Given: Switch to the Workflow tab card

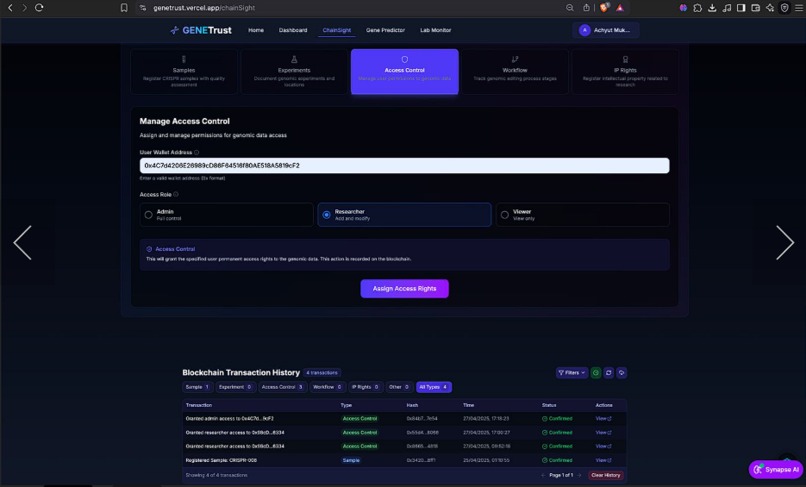Looking at the screenshot, I should click(515, 71).
